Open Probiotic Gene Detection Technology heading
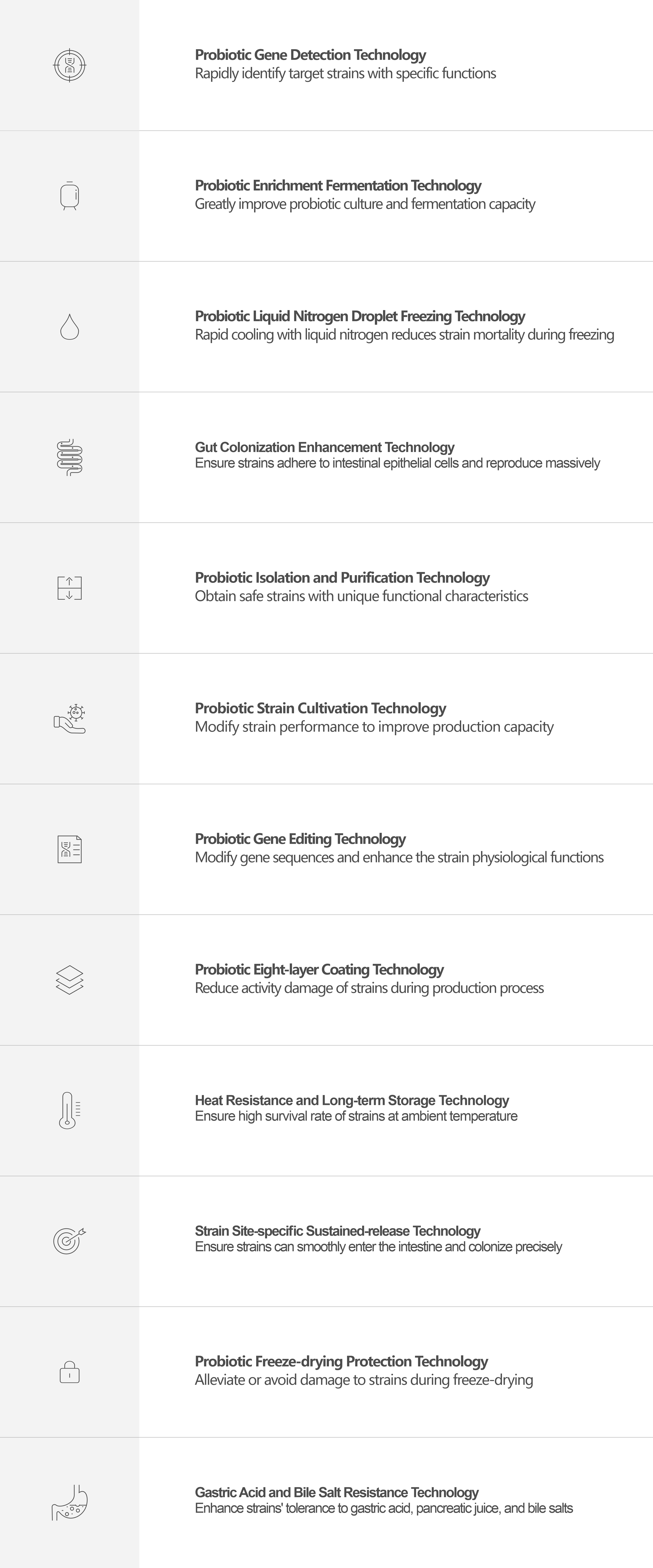The height and width of the screenshot is (1568, 653). [x=310, y=55]
